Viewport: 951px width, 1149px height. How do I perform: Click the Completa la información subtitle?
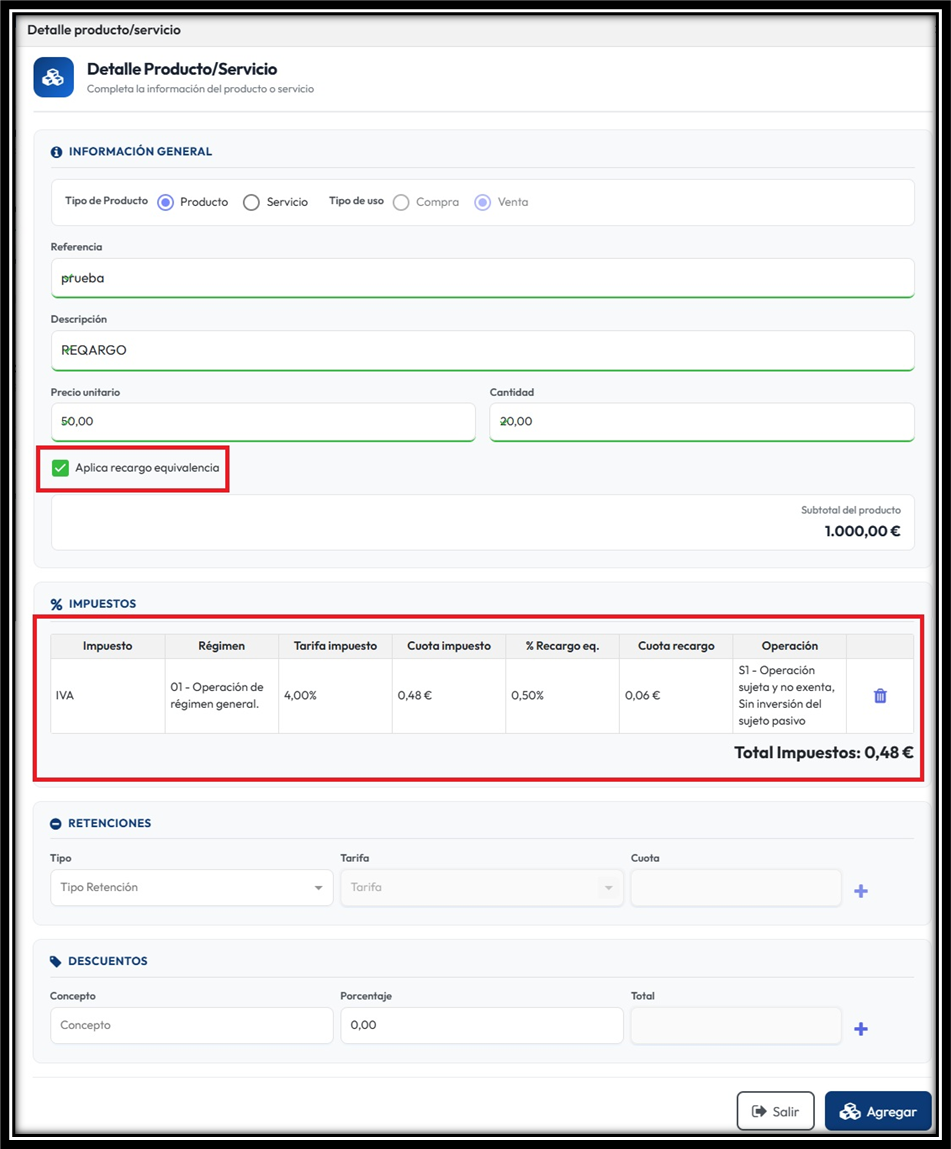[200, 89]
